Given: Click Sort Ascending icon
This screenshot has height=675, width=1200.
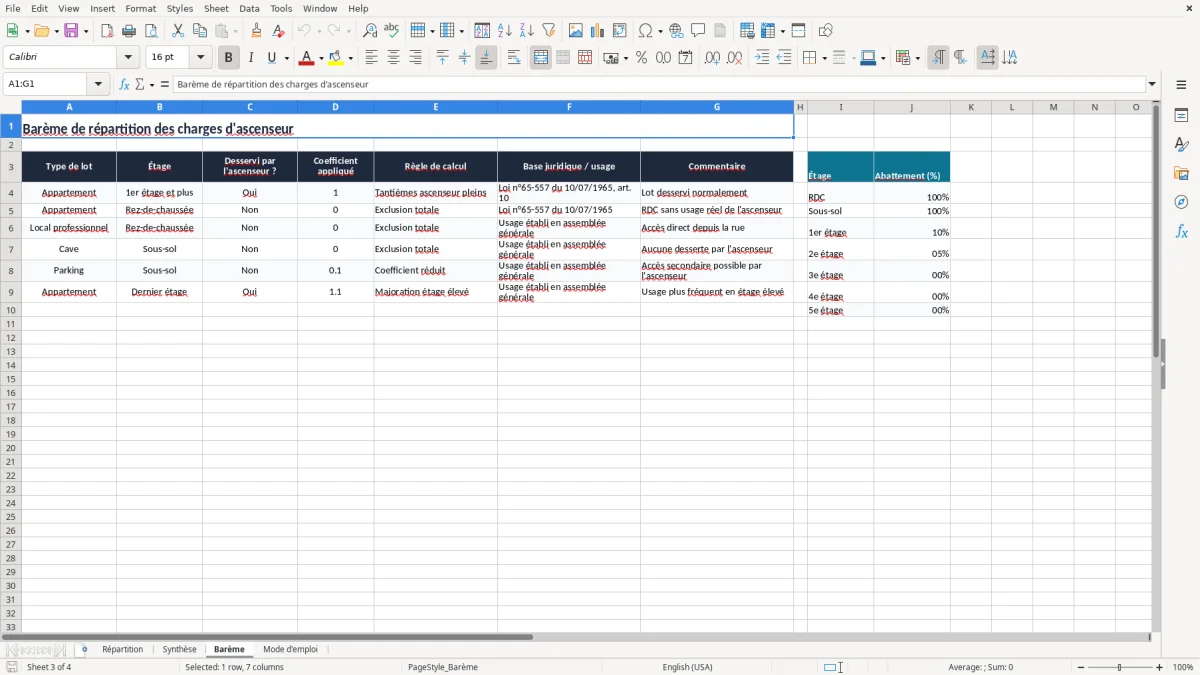Looking at the screenshot, I should point(504,31).
